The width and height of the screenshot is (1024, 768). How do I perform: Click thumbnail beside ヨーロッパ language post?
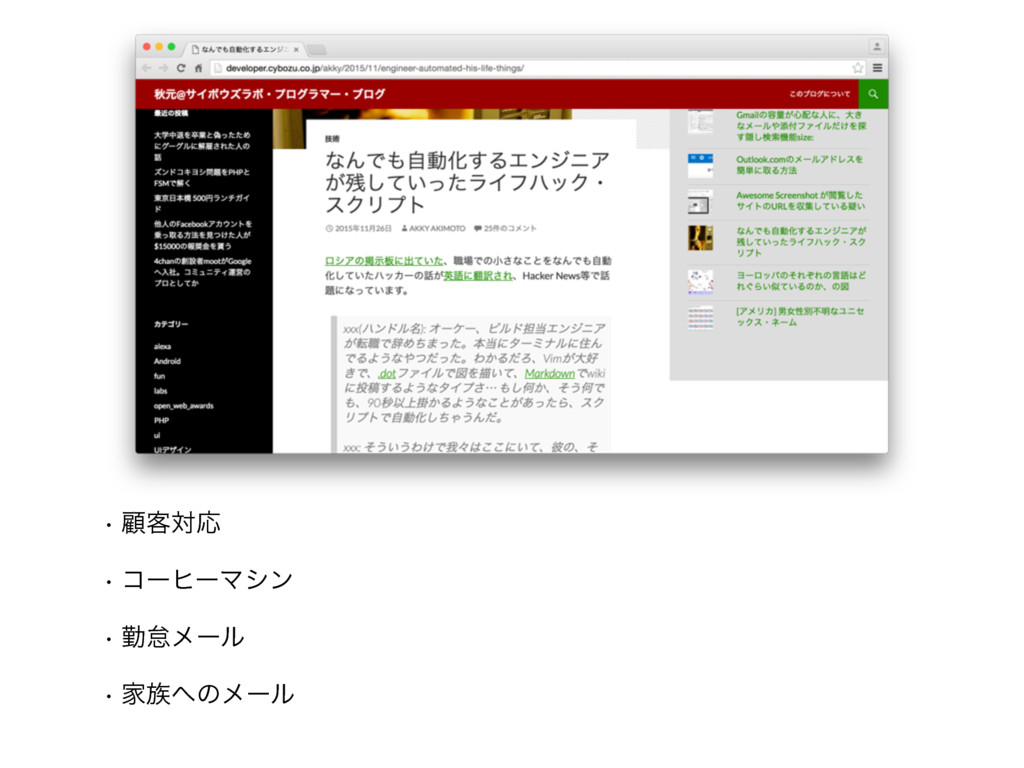pos(700,281)
